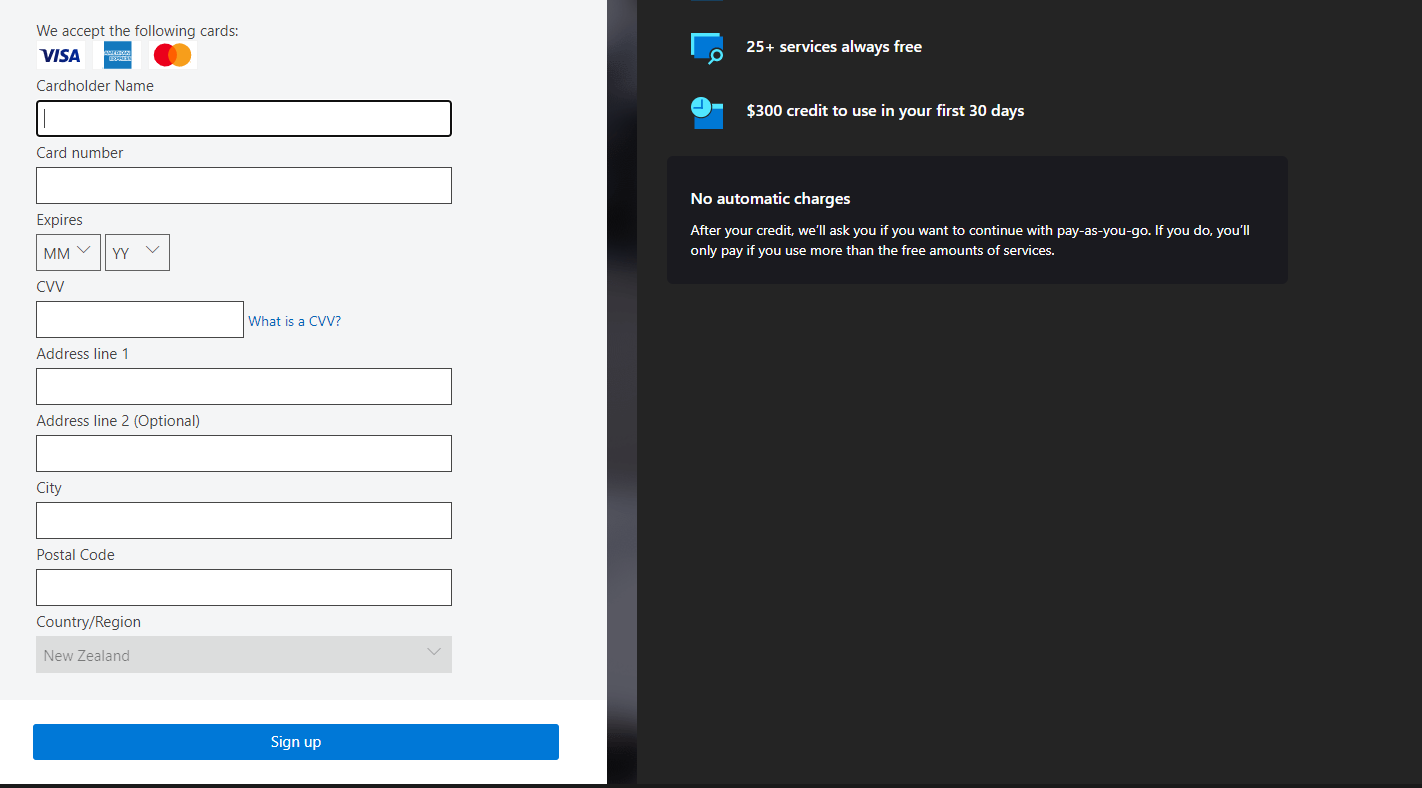
Task: Click the 'No automatic charges' heading
Action: (771, 199)
